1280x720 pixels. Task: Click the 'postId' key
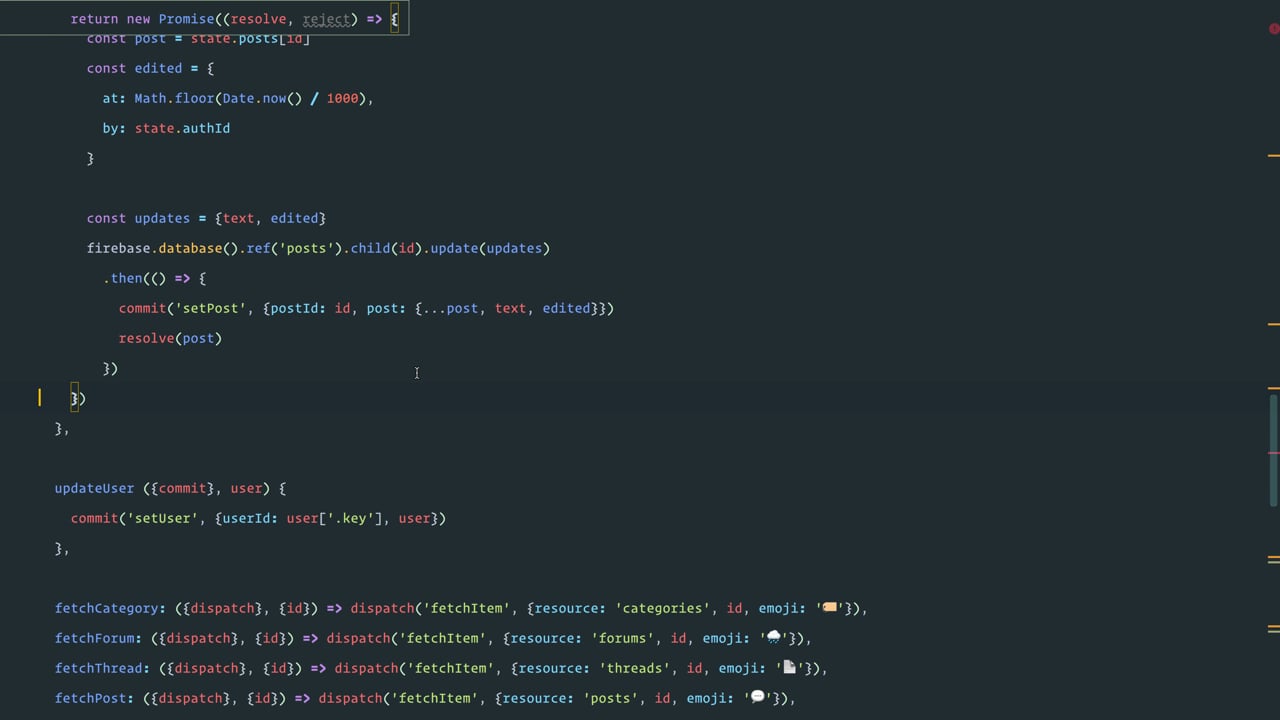point(295,308)
